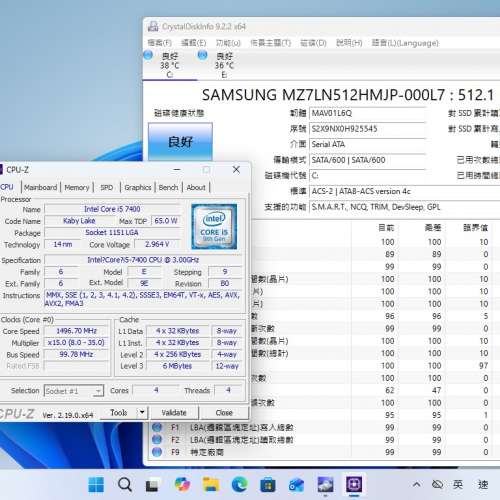500x500 pixels.
Task: Open the 語言(L)(Language) menu
Action: (405, 43)
